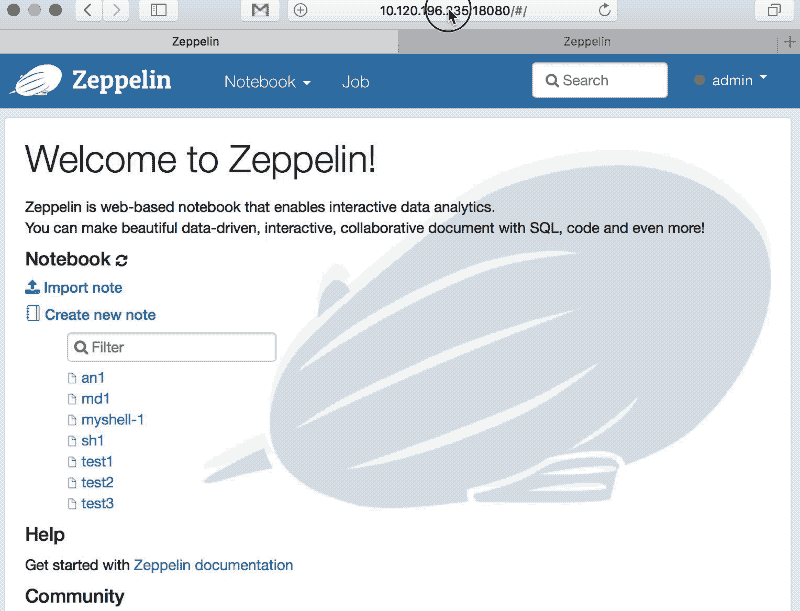The height and width of the screenshot is (611, 800).
Task: Open the sh1 note
Action: pyautogui.click(x=92, y=441)
